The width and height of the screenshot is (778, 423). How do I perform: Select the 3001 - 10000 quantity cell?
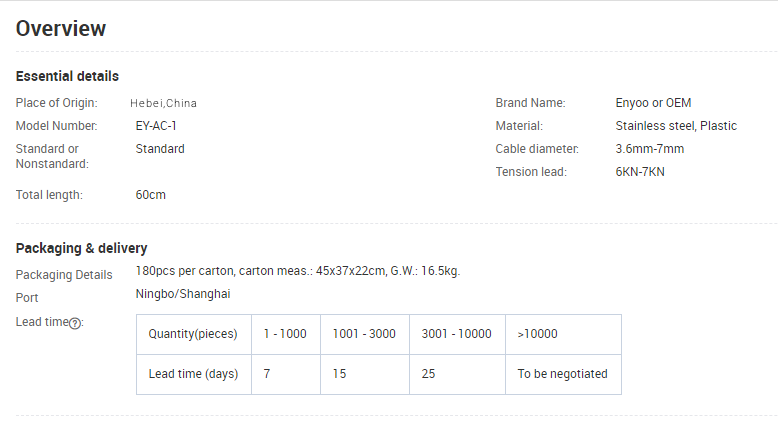(x=457, y=334)
